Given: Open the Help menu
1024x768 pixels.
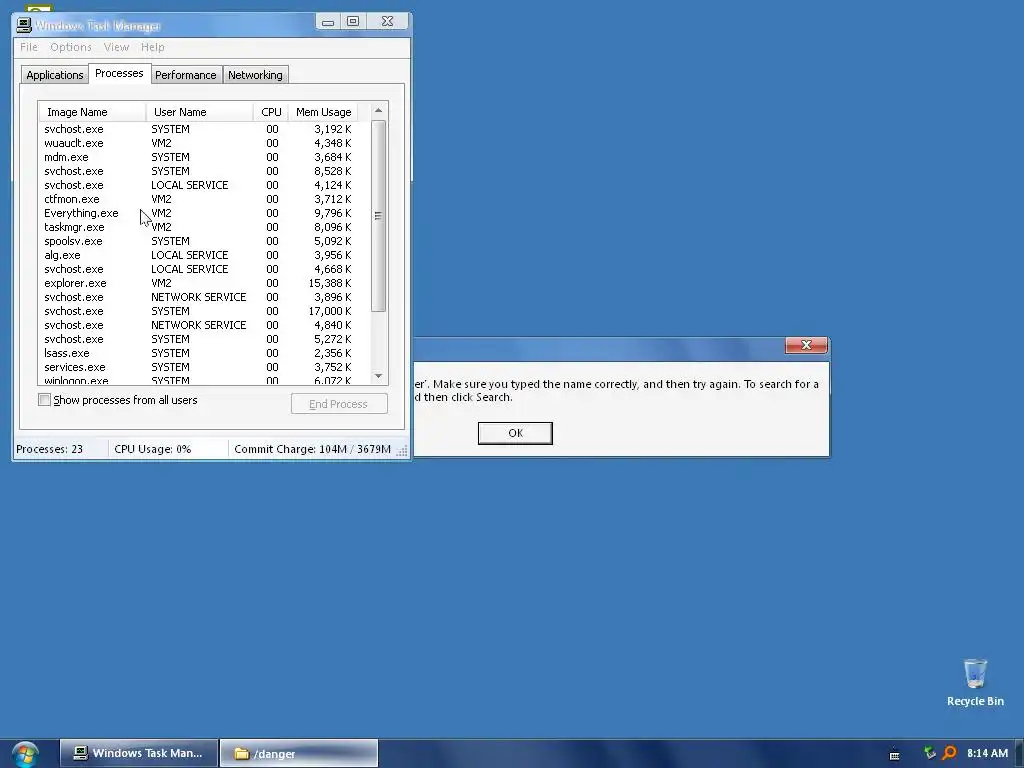Looking at the screenshot, I should pyautogui.click(x=152, y=47).
